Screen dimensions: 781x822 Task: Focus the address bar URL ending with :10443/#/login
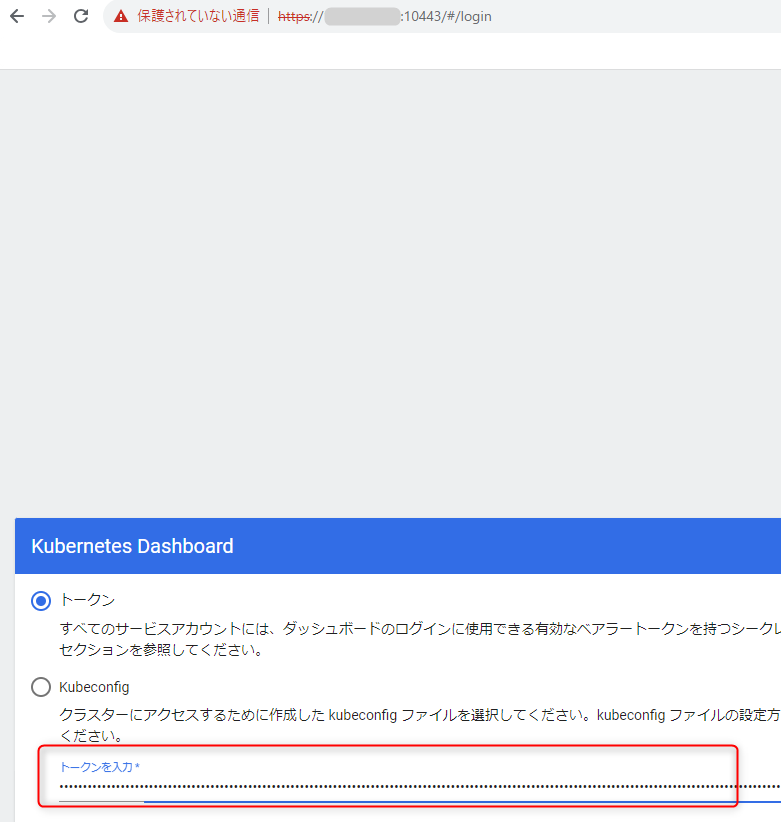tap(385, 16)
